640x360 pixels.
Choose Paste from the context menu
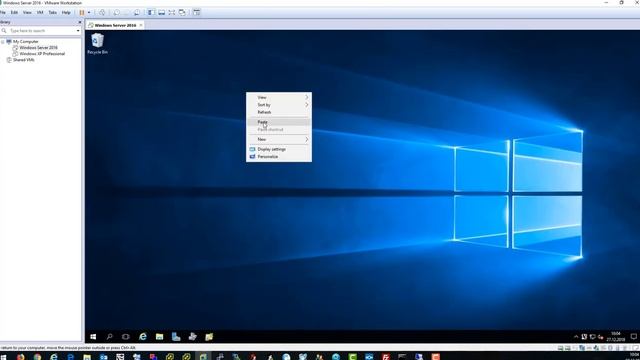[279, 122]
